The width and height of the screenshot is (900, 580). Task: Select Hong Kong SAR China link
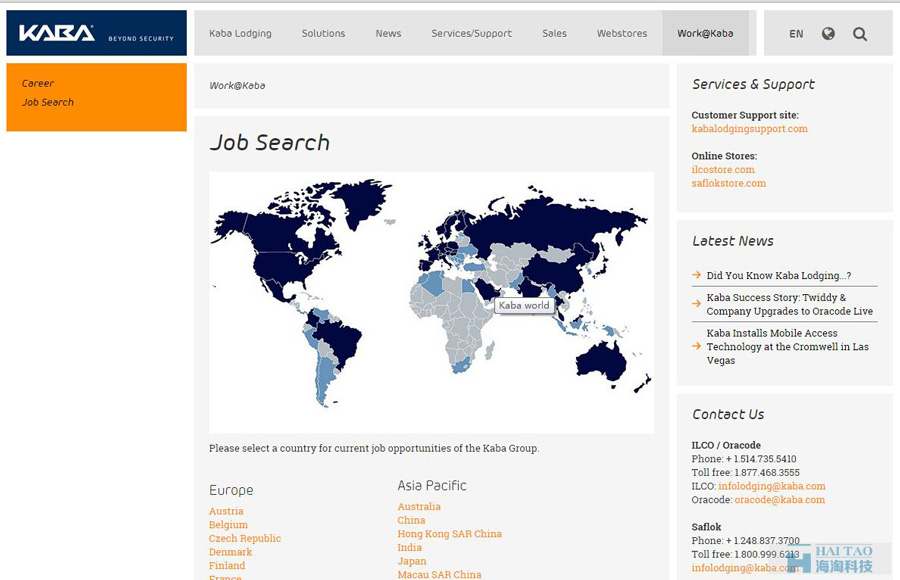[x=449, y=534]
